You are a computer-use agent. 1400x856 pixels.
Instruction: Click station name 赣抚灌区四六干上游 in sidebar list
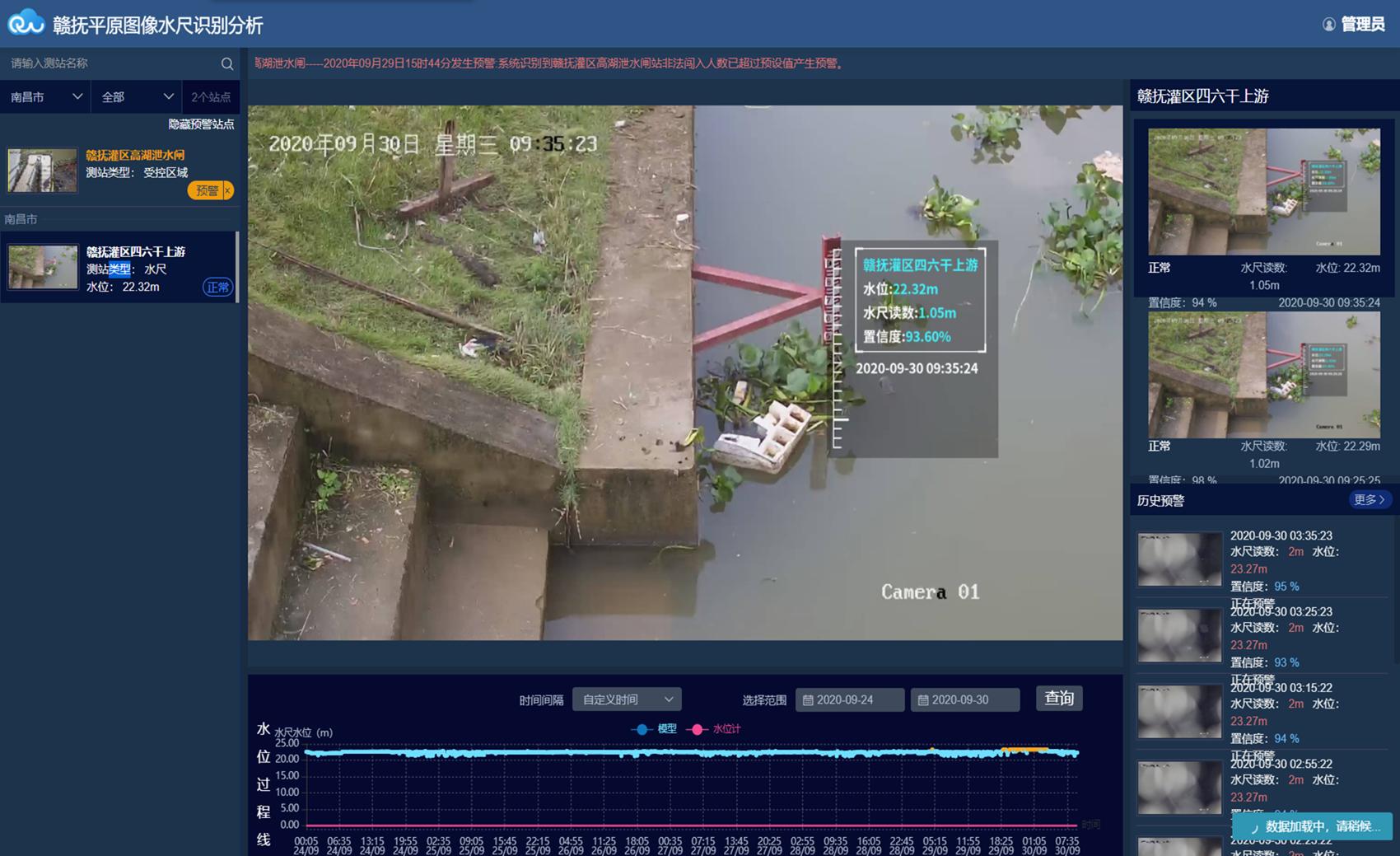point(136,251)
